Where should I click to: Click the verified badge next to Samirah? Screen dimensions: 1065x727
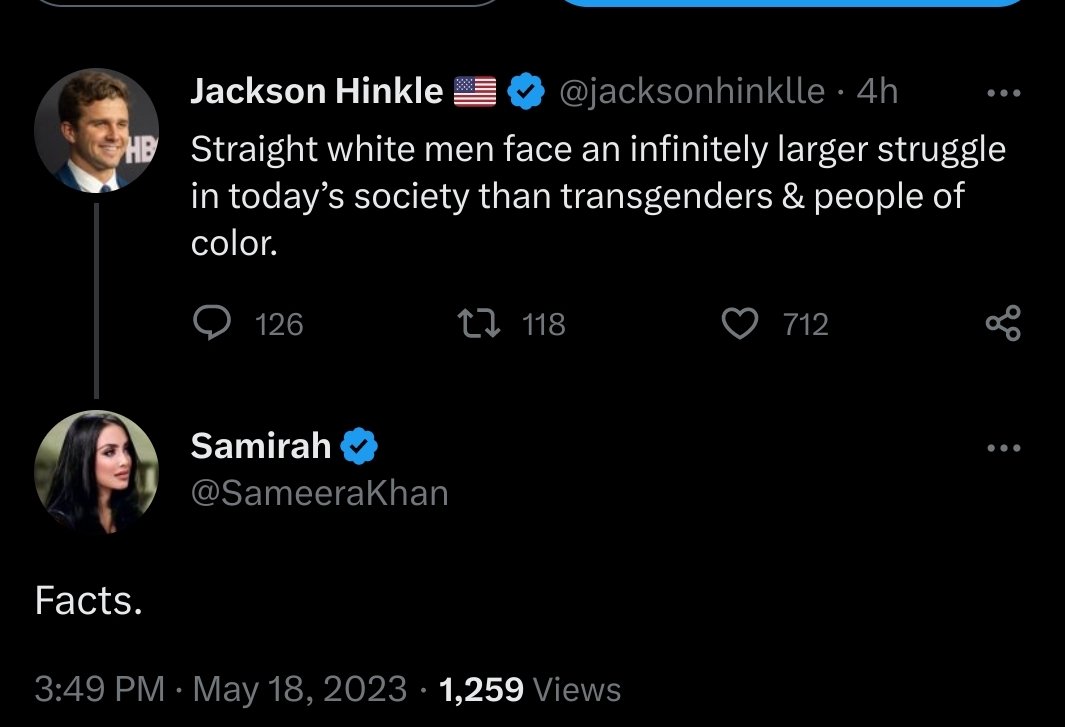tap(359, 446)
